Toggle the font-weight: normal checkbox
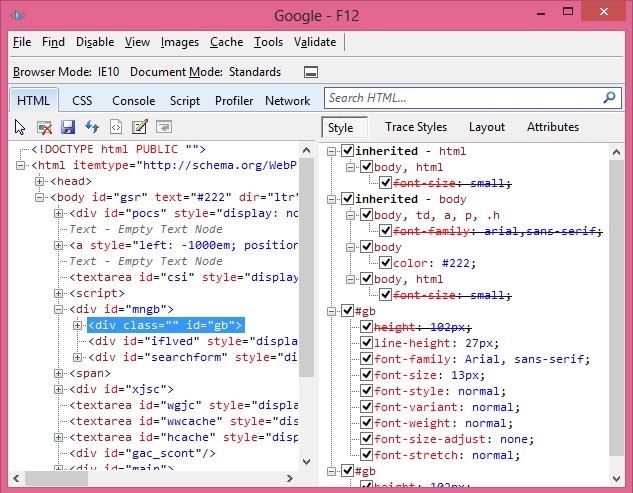The image size is (633, 493). [x=367, y=423]
